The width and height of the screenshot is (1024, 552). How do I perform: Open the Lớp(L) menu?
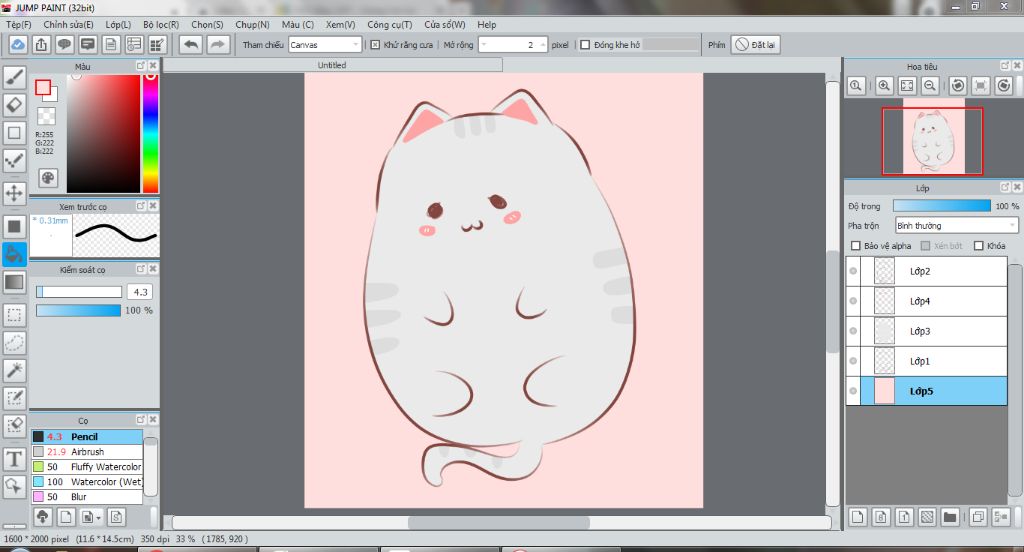point(118,24)
